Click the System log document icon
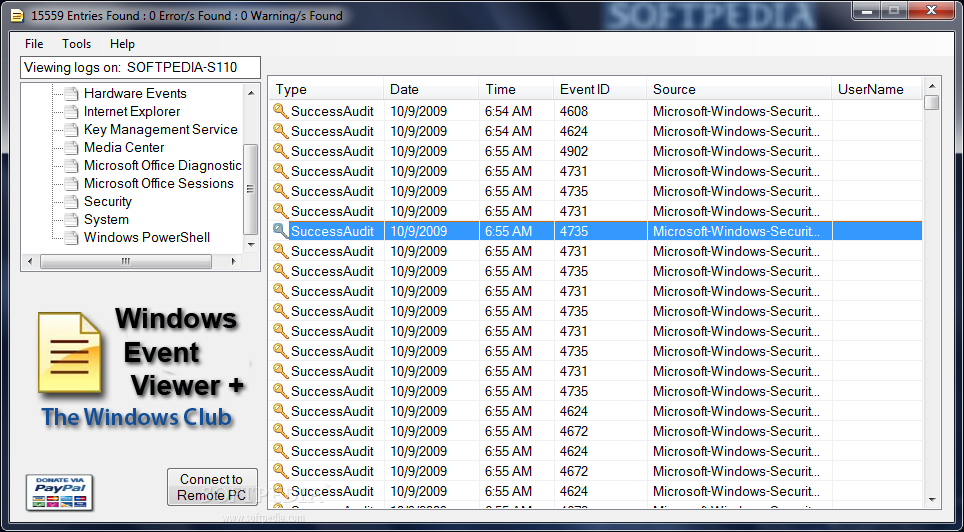The height and width of the screenshot is (532, 964). coord(72,220)
